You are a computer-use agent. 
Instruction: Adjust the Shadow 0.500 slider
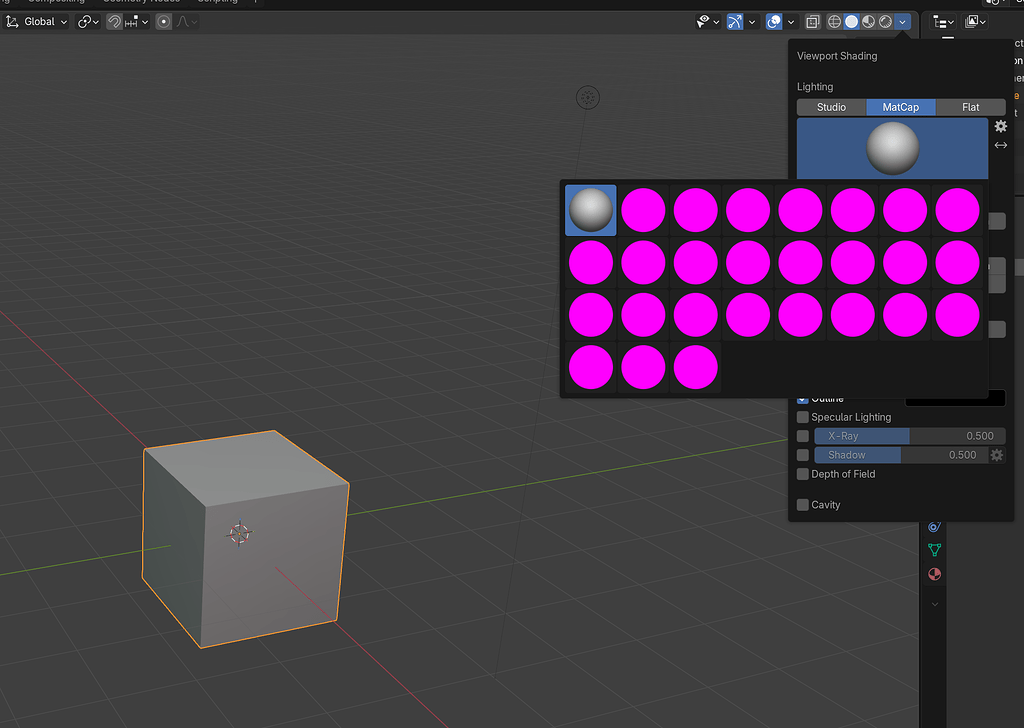901,455
